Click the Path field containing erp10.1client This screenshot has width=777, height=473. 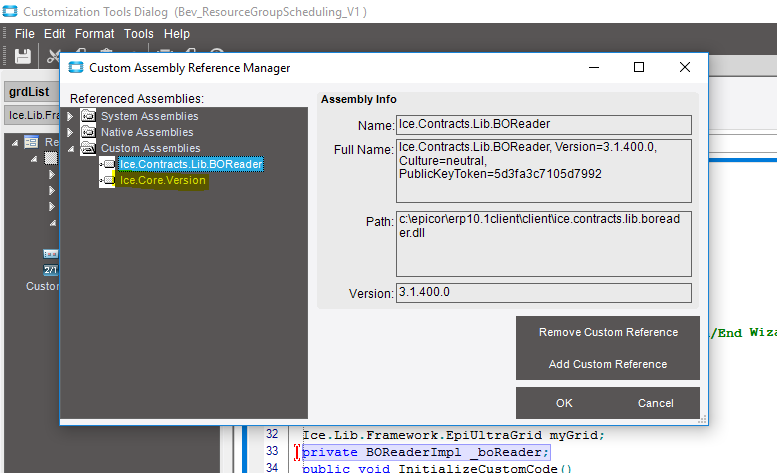tap(544, 244)
